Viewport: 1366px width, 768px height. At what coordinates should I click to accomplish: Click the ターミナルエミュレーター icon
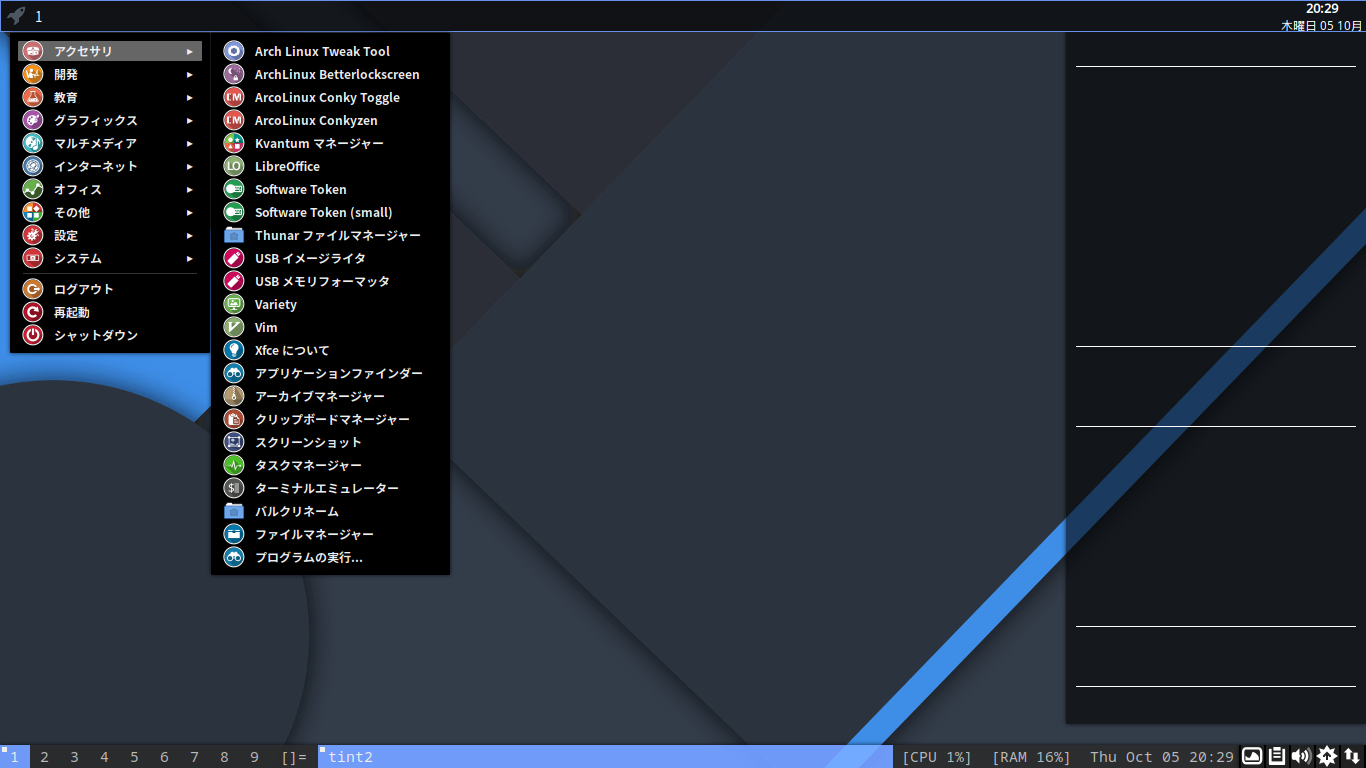click(x=234, y=488)
